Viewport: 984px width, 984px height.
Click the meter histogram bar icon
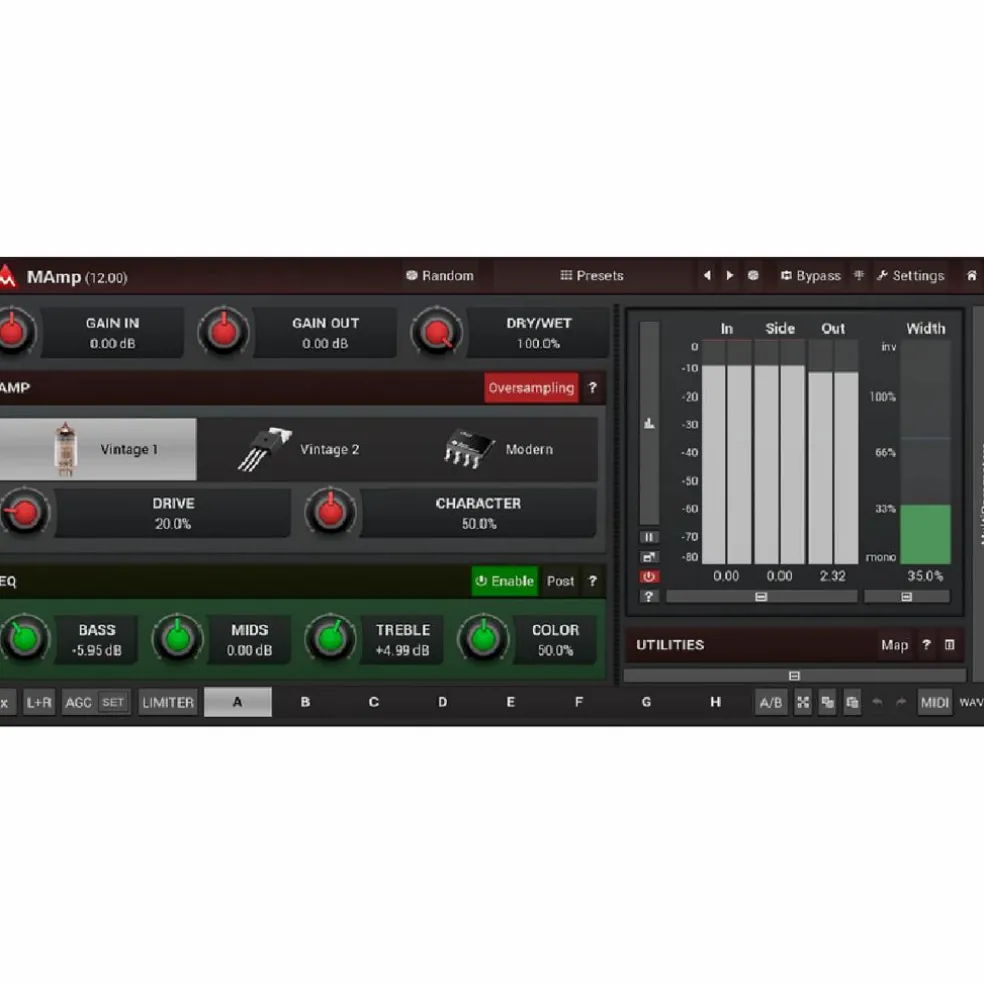pos(650,423)
